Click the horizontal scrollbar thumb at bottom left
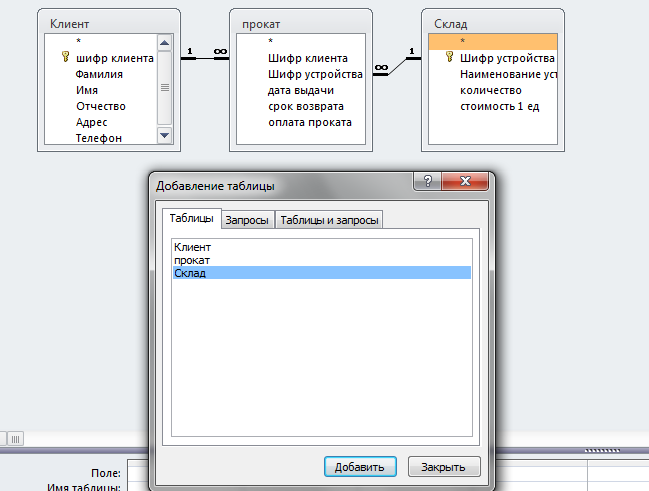Image resolution: width=649 pixels, height=491 pixels. (15, 439)
